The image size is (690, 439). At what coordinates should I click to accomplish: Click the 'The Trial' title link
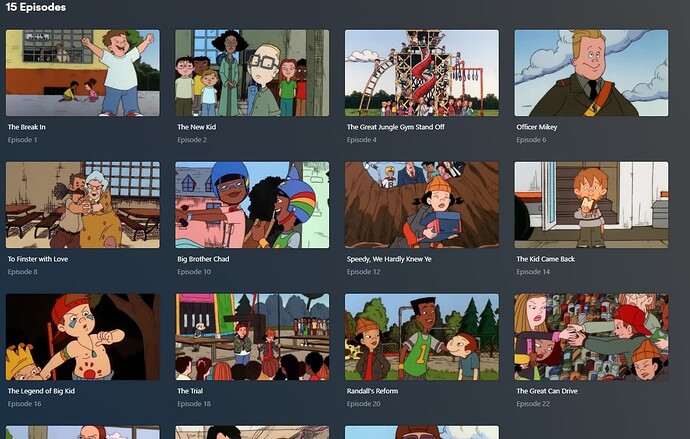tap(190, 391)
